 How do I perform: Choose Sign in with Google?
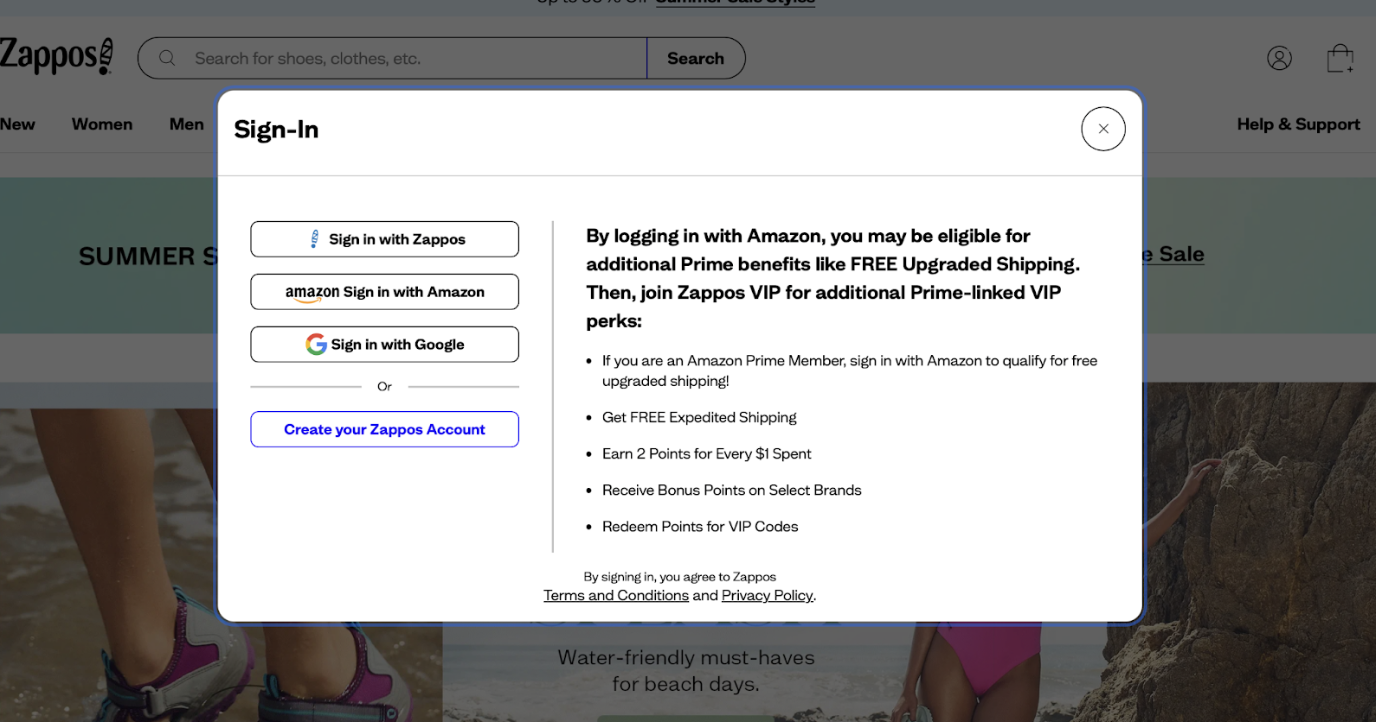click(384, 345)
